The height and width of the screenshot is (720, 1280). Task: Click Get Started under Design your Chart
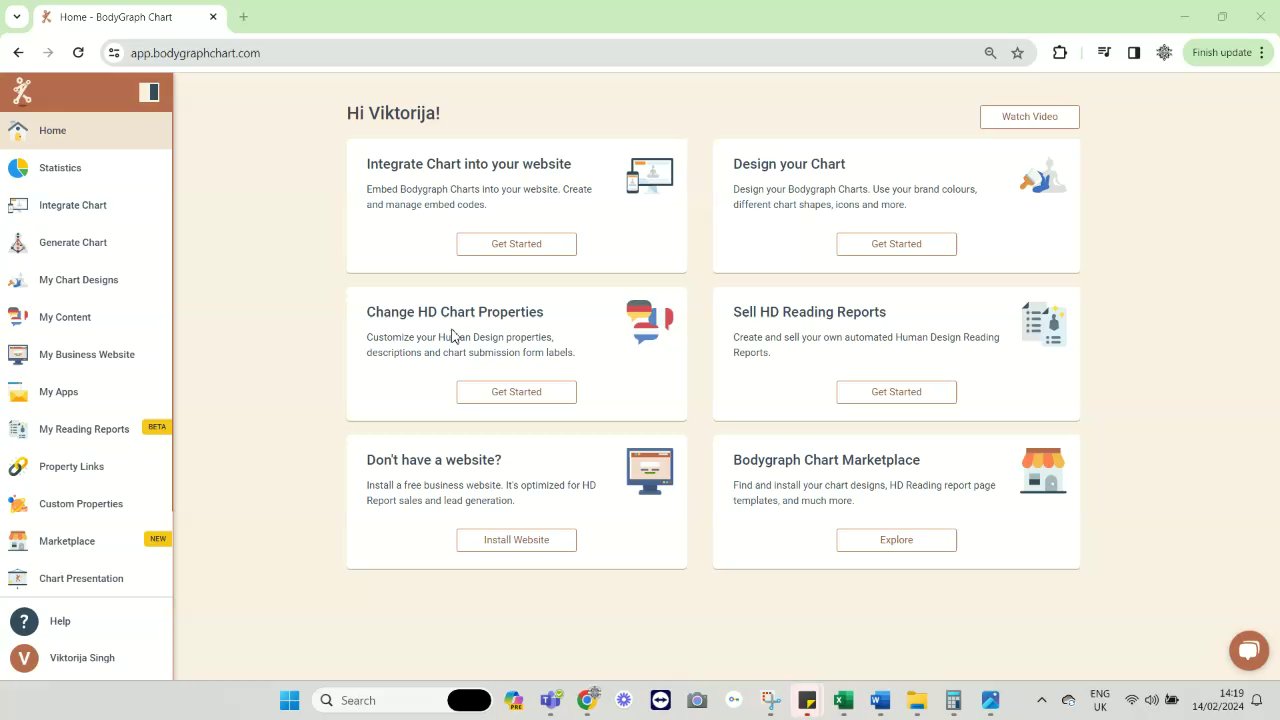896,244
